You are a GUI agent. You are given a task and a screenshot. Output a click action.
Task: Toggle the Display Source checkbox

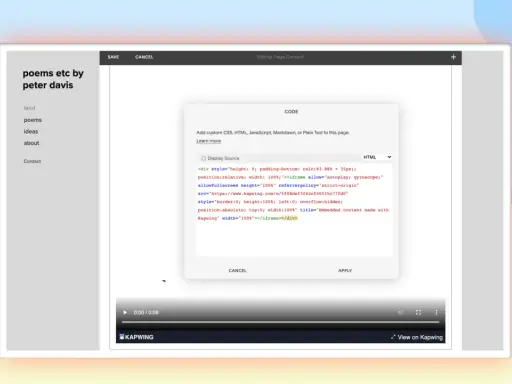pos(203,158)
